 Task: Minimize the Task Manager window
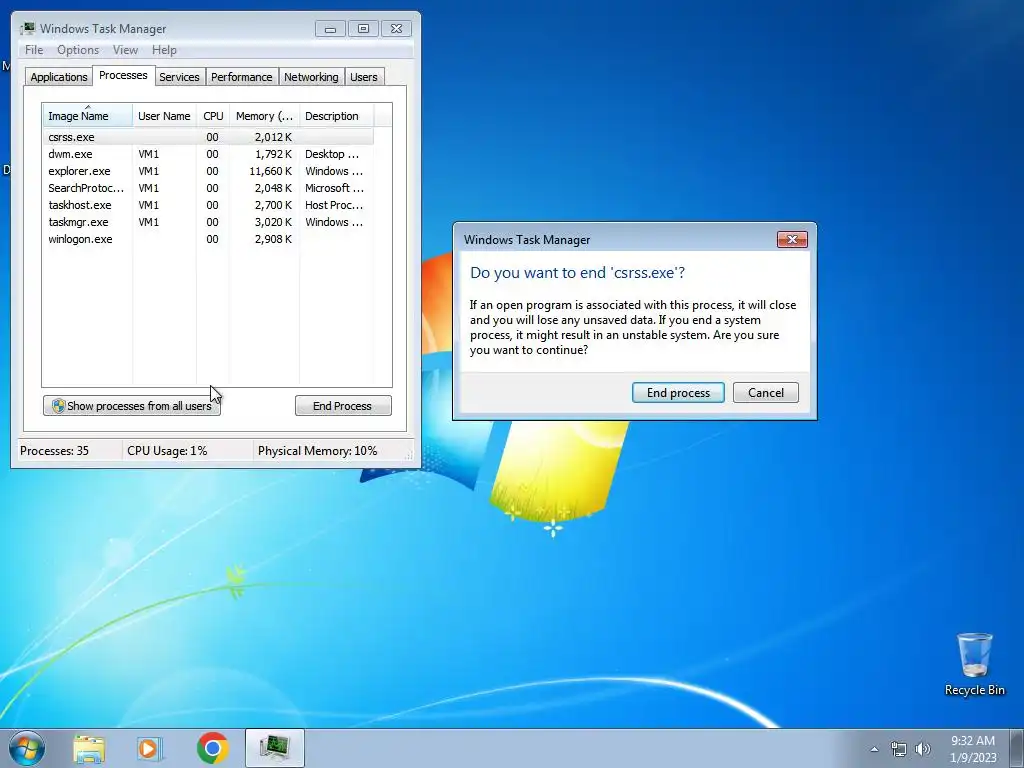click(x=330, y=29)
